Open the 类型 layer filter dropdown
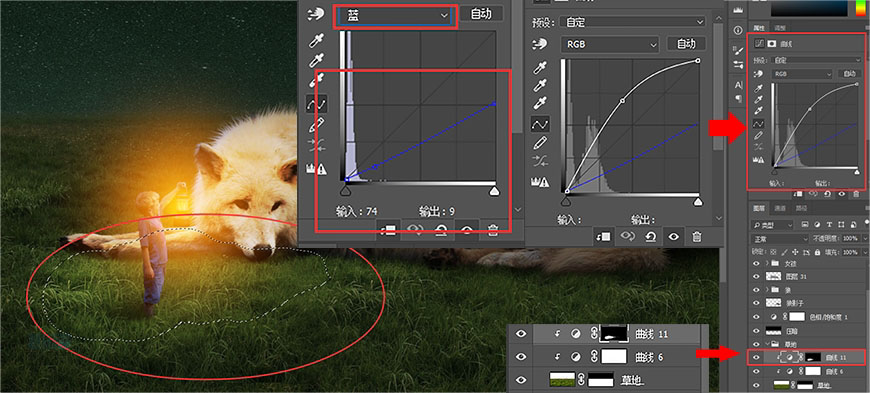Screen dimensions: 870x393 coord(772,225)
